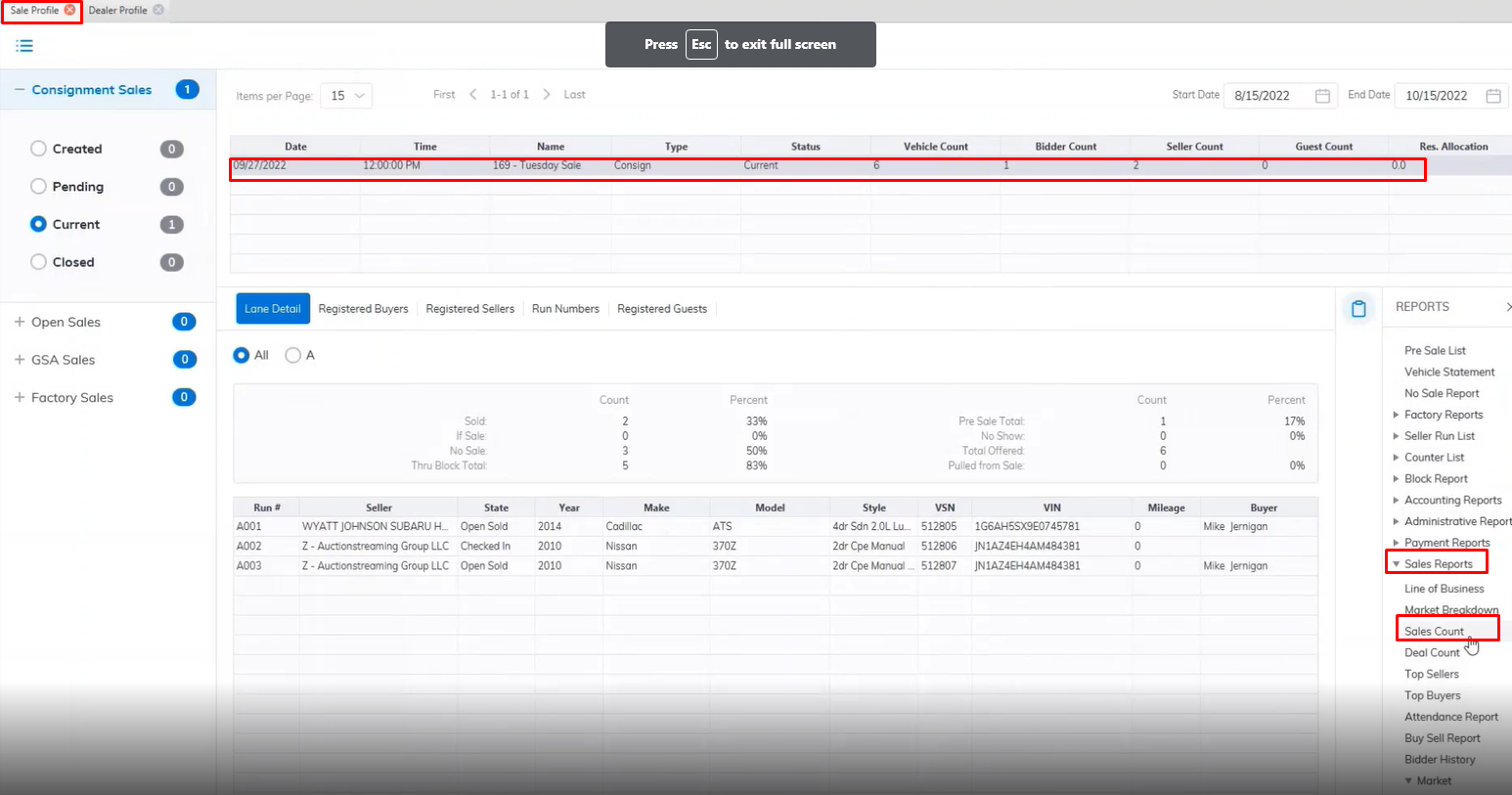Open the End Date calendar picker icon
1512x795 pixels.
click(x=1493, y=96)
